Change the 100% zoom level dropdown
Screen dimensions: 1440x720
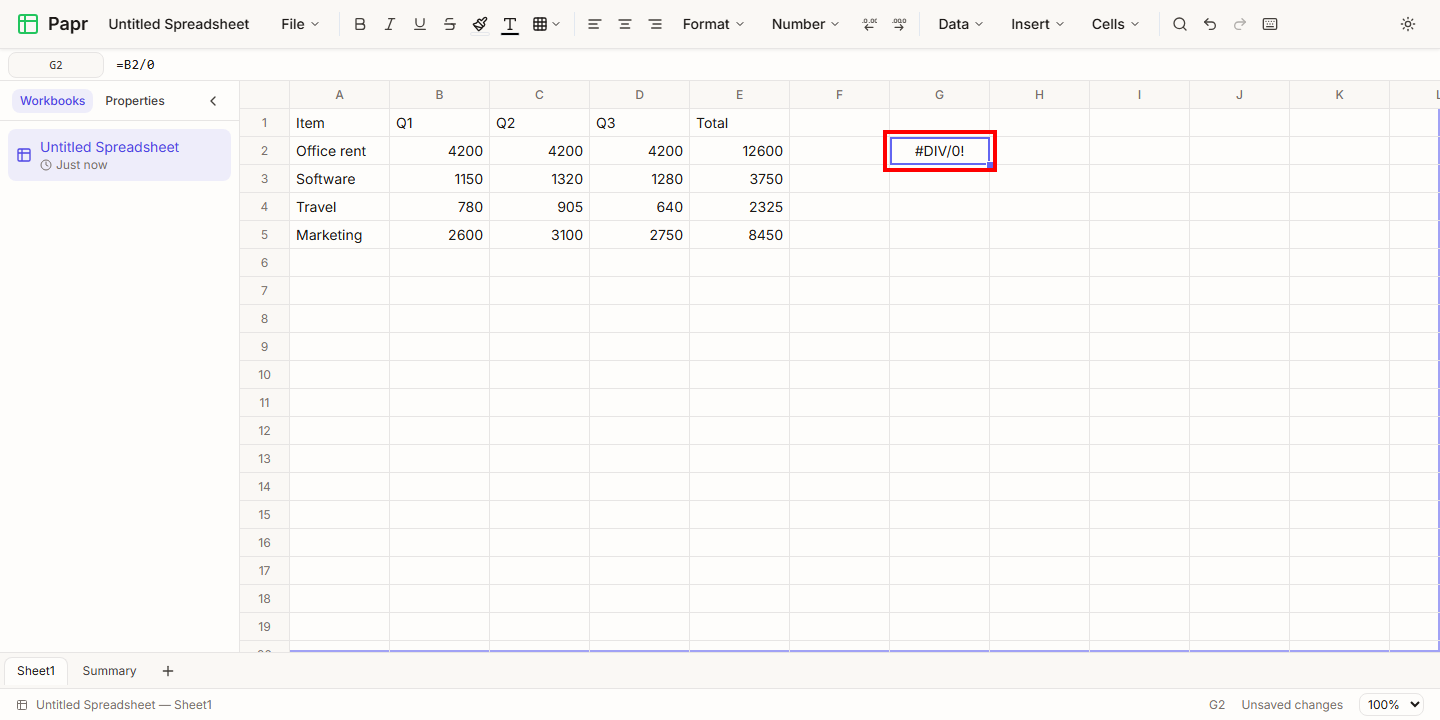[1391, 705]
